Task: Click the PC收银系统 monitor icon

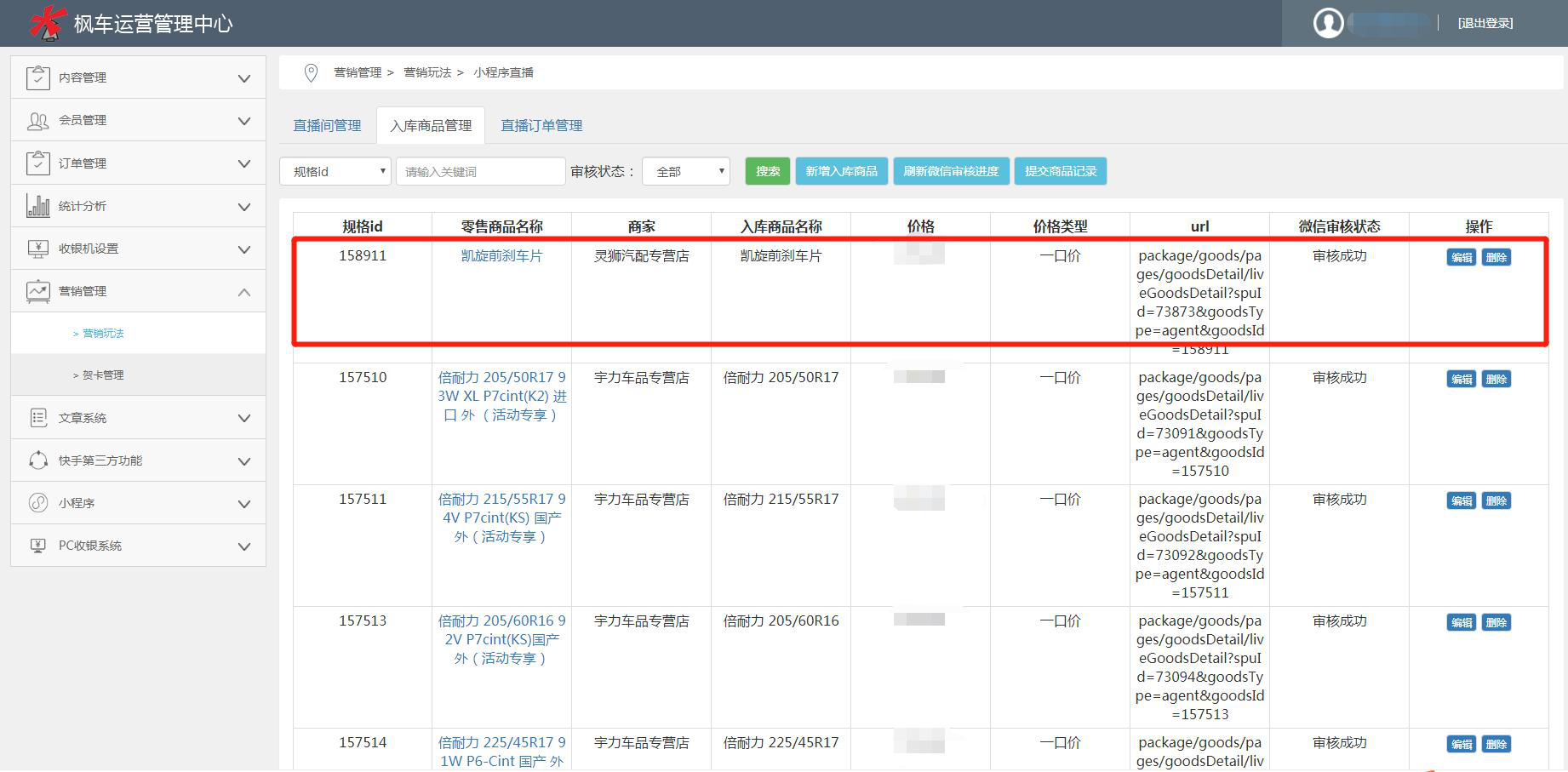Action: 38,546
